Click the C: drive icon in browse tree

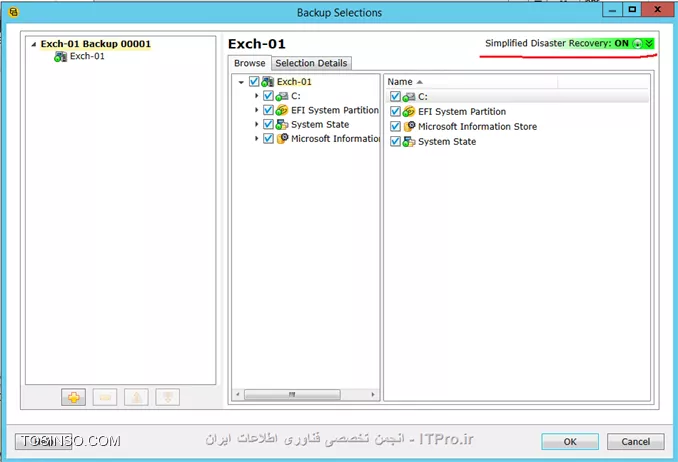click(x=281, y=96)
